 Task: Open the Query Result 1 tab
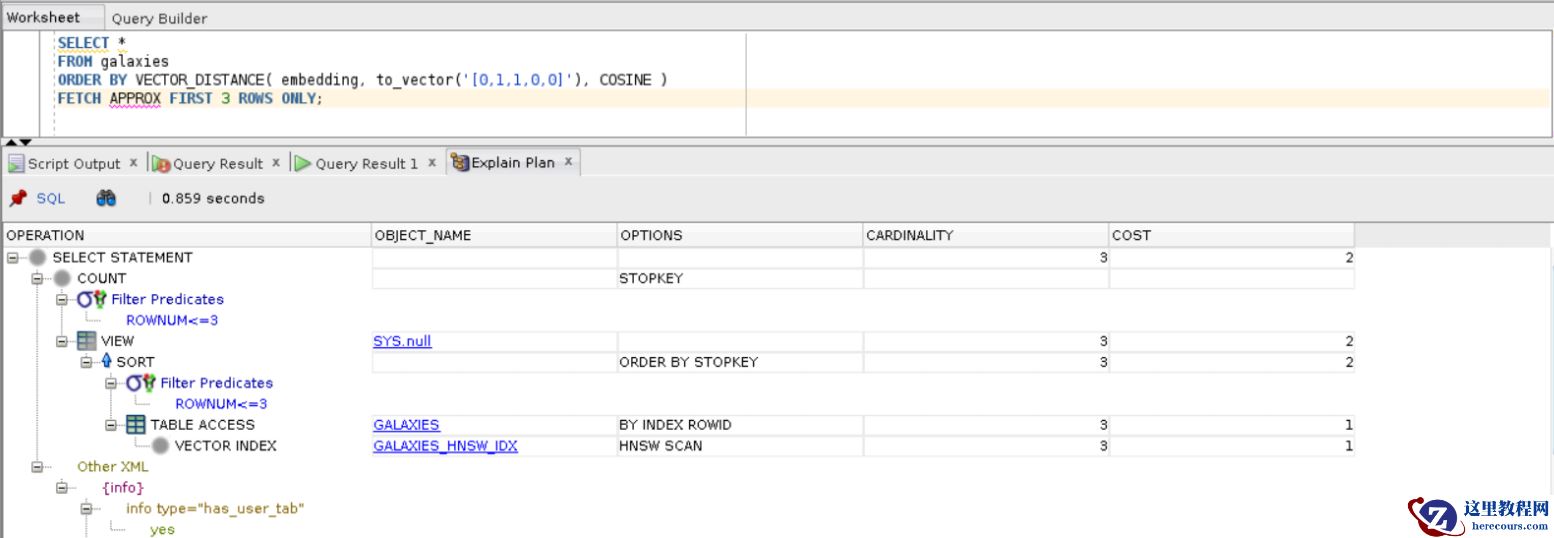click(x=366, y=163)
